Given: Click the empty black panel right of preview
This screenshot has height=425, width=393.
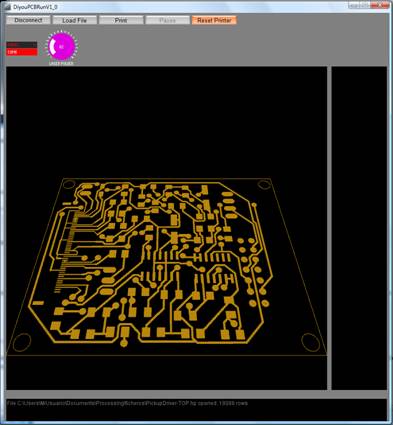Looking at the screenshot, I should click(x=359, y=228).
